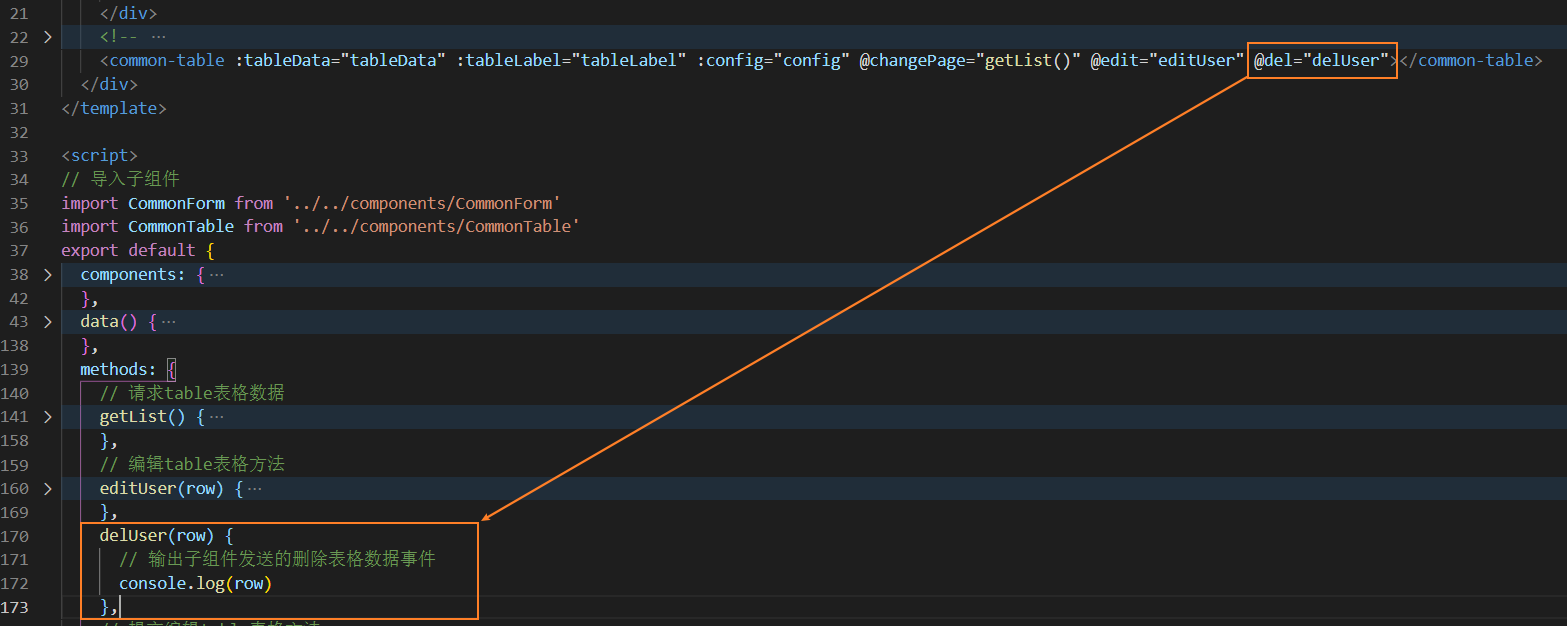Click the 'methods:' key on line 139
The height and width of the screenshot is (626, 1567).
[x=119, y=370]
